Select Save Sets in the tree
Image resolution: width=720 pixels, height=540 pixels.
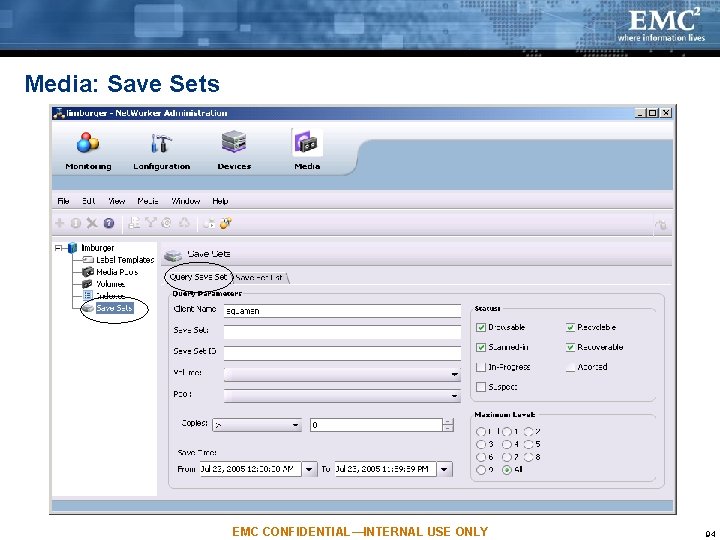point(115,308)
